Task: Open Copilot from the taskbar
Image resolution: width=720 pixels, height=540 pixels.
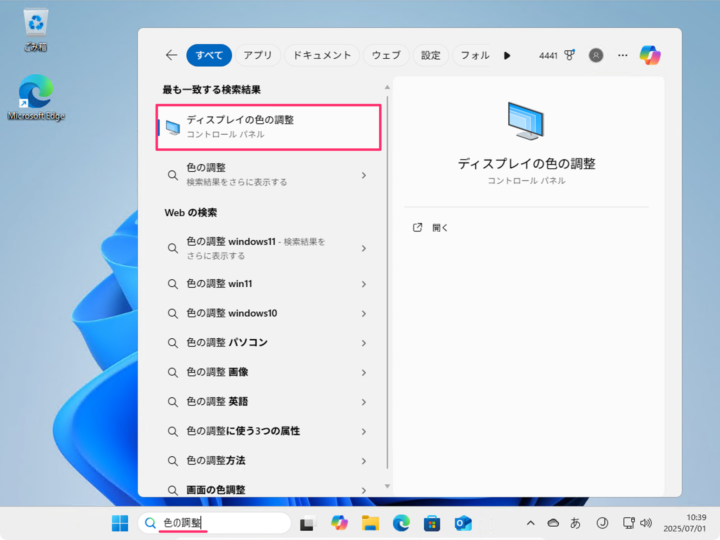Action: tap(339, 523)
